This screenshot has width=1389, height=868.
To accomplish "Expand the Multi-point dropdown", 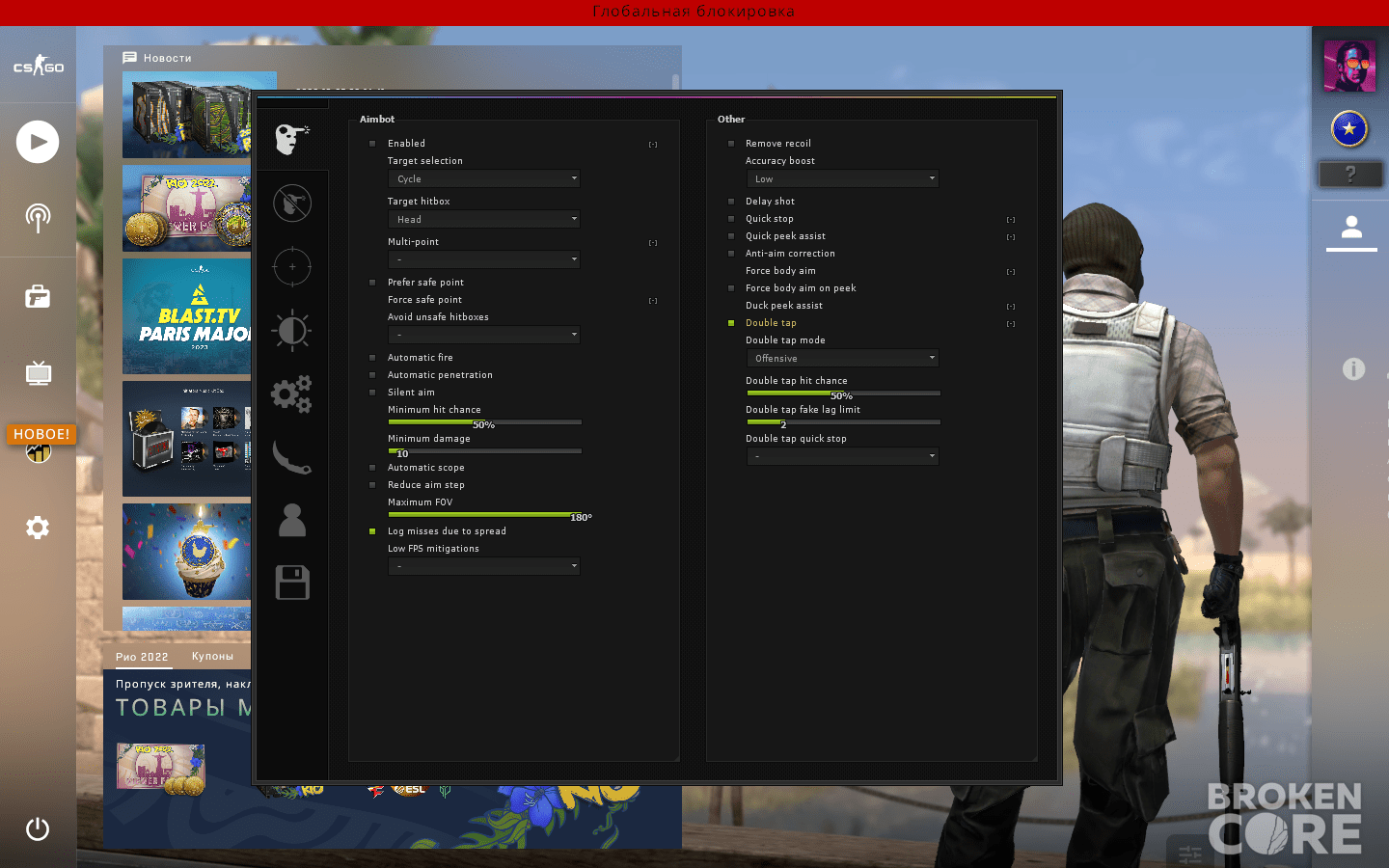I will tap(484, 259).
